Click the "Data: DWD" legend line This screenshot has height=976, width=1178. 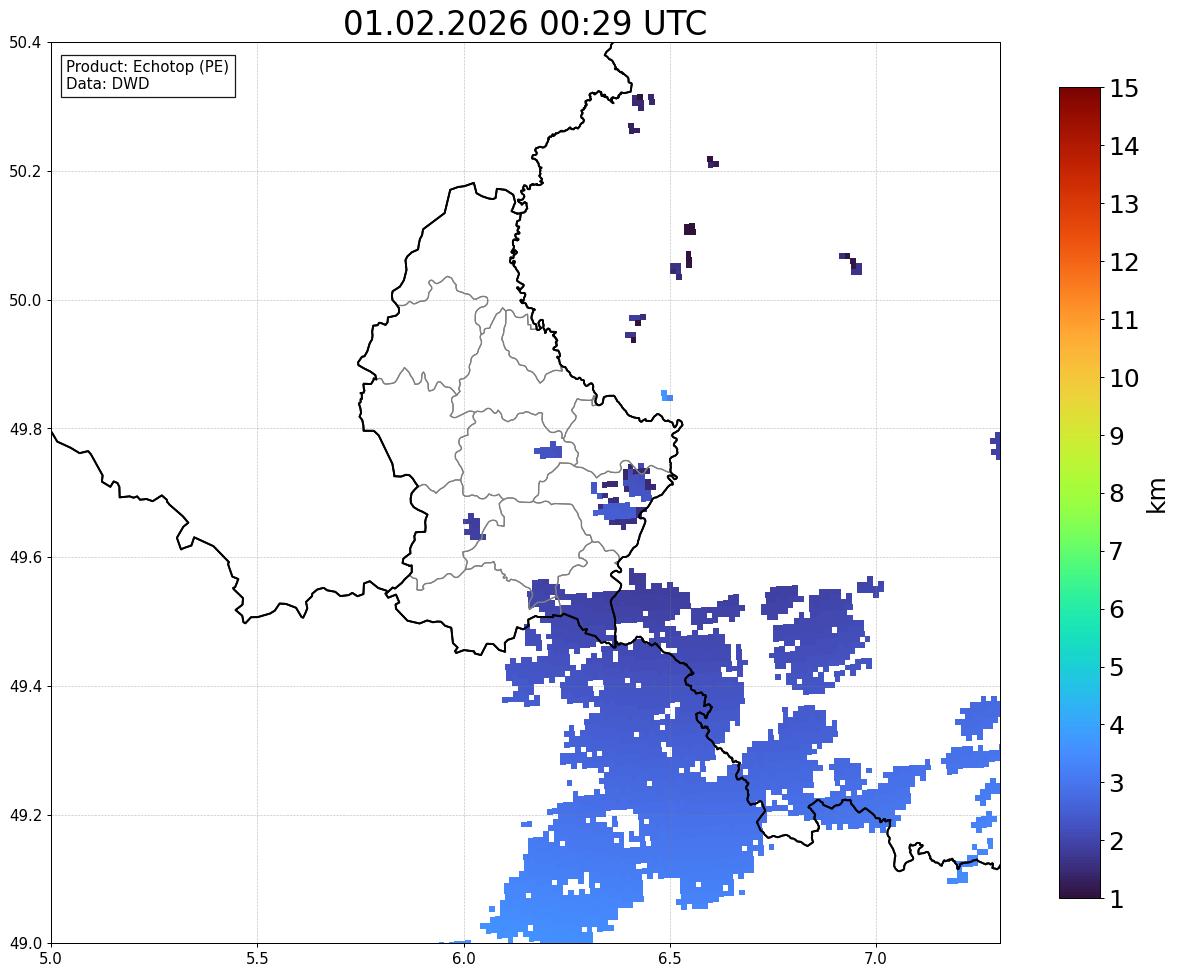coord(107,83)
